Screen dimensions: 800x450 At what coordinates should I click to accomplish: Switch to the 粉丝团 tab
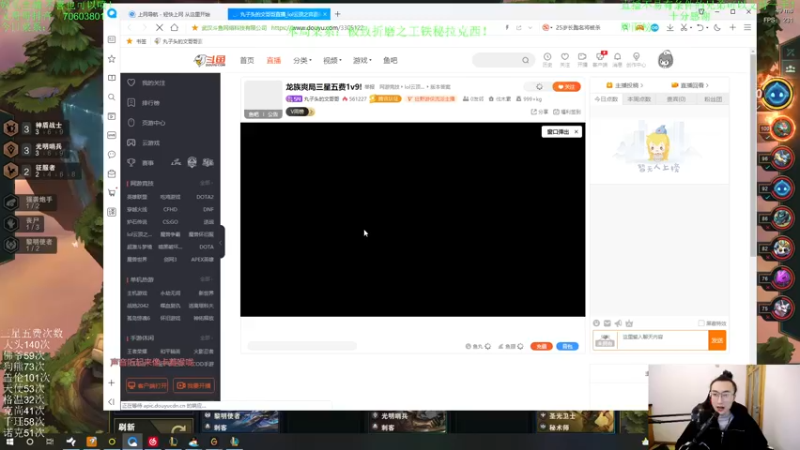point(713,99)
